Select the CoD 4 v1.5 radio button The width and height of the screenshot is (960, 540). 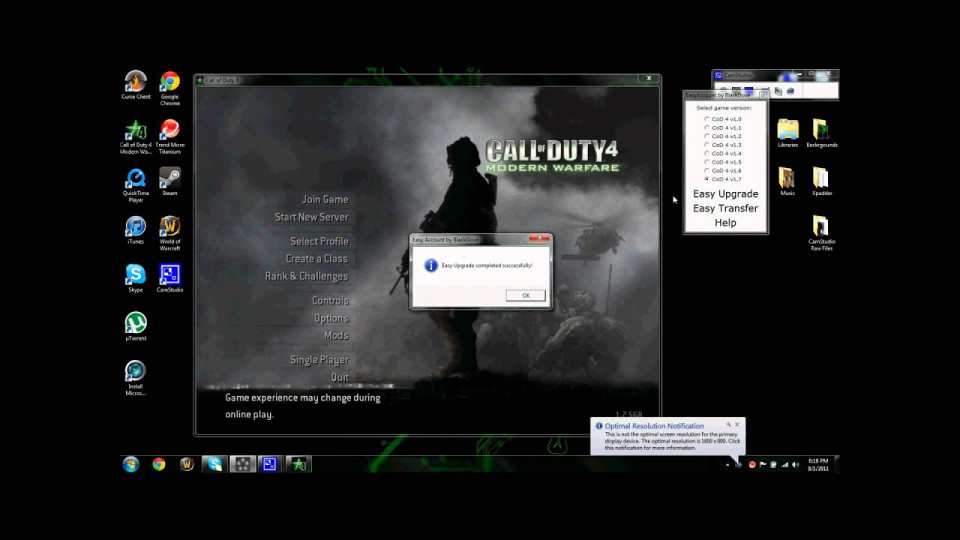point(707,162)
